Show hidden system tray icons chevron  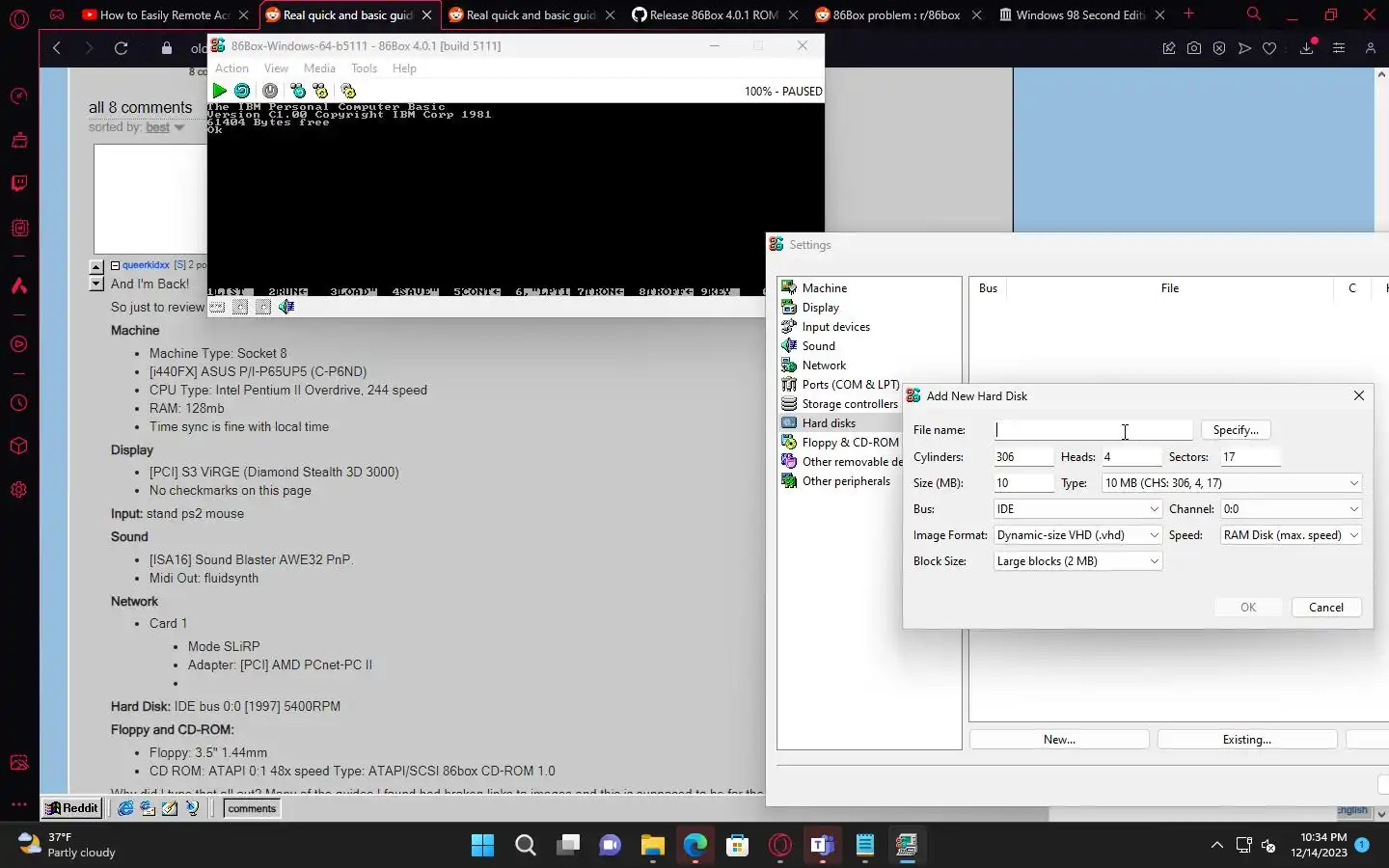tap(1217, 846)
